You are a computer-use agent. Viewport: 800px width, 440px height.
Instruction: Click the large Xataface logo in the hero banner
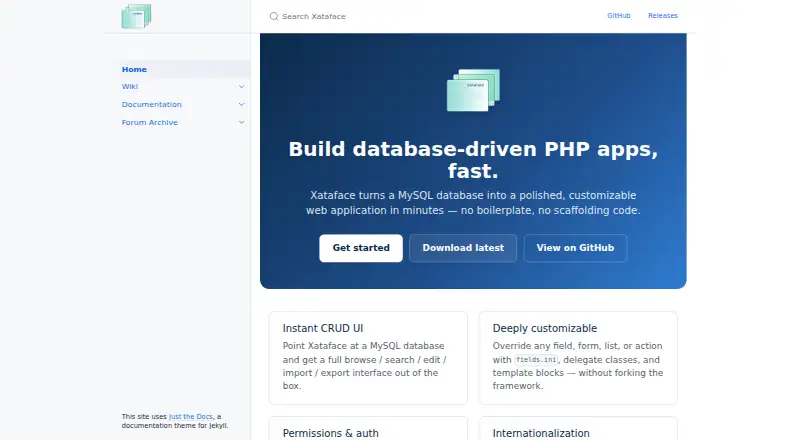(x=473, y=90)
